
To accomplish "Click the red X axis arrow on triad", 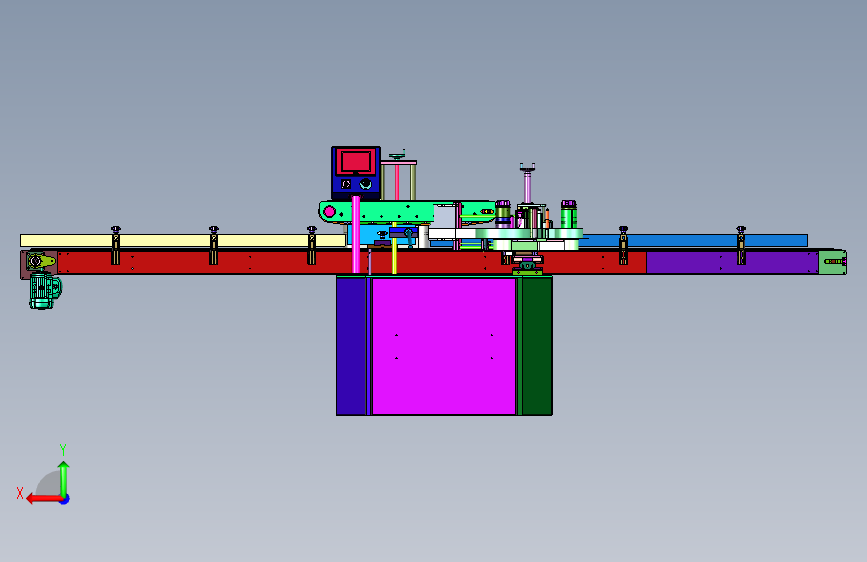I will 43,499.
